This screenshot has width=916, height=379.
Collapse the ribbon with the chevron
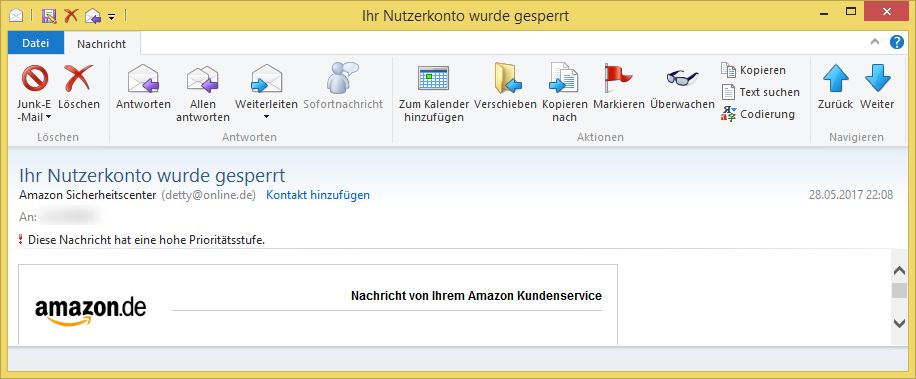[875, 42]
